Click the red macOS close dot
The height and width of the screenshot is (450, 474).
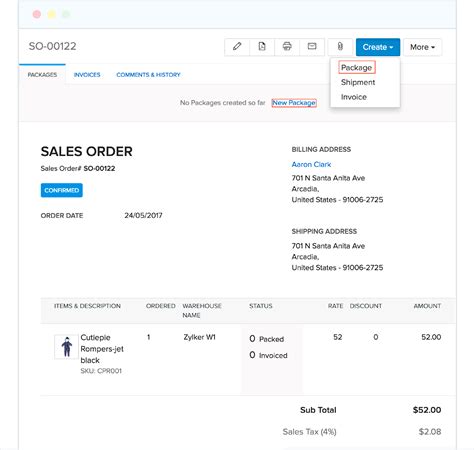(37, 14)
